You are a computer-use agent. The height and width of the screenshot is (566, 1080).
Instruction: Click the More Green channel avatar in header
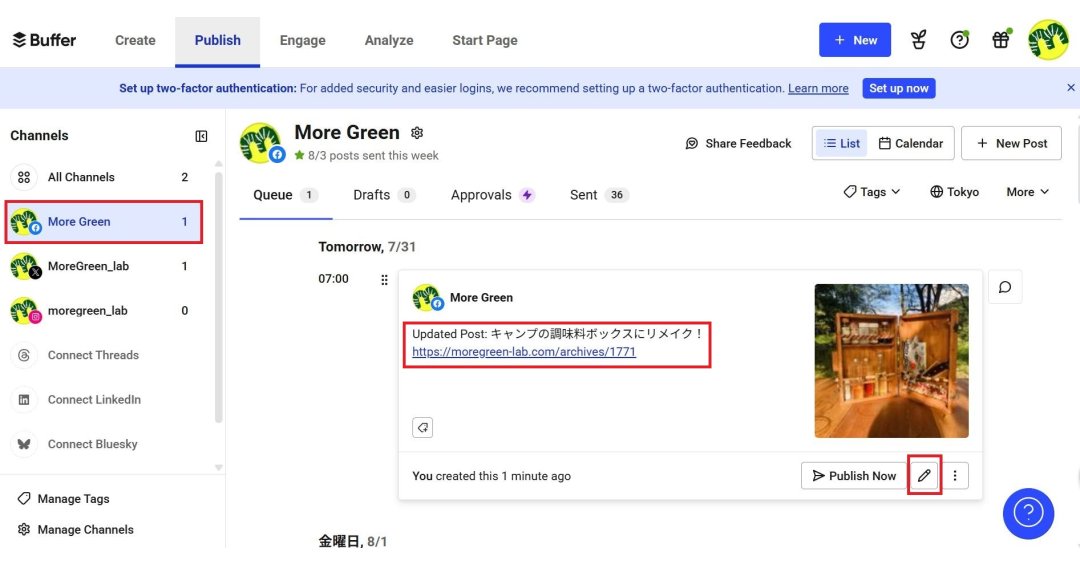point(262,143)
